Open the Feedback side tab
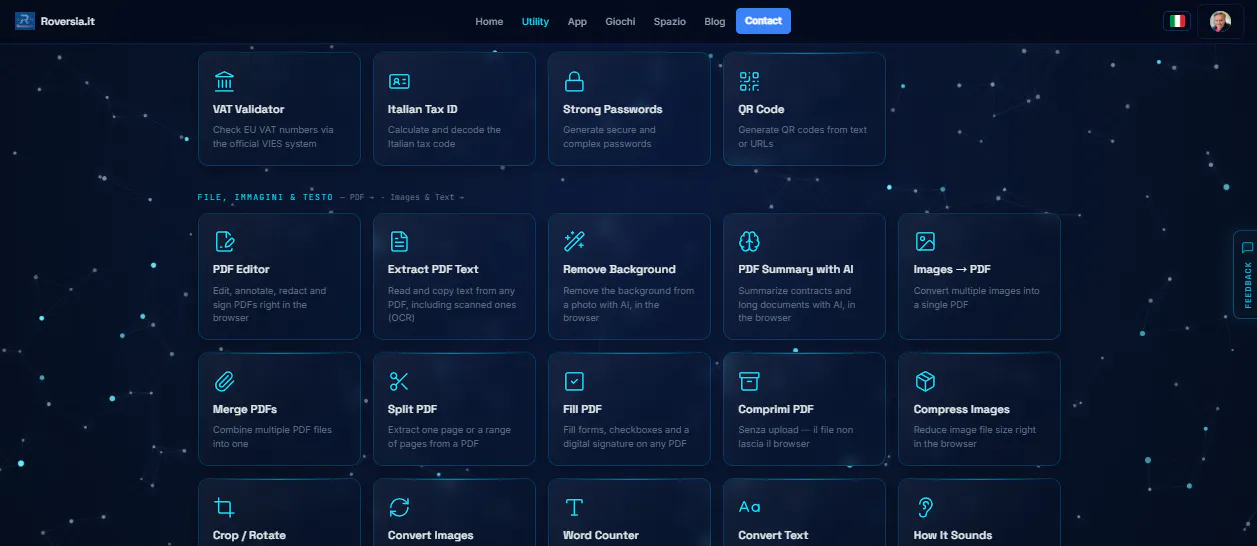The image size is (1257, 546). click(1246, 274)
